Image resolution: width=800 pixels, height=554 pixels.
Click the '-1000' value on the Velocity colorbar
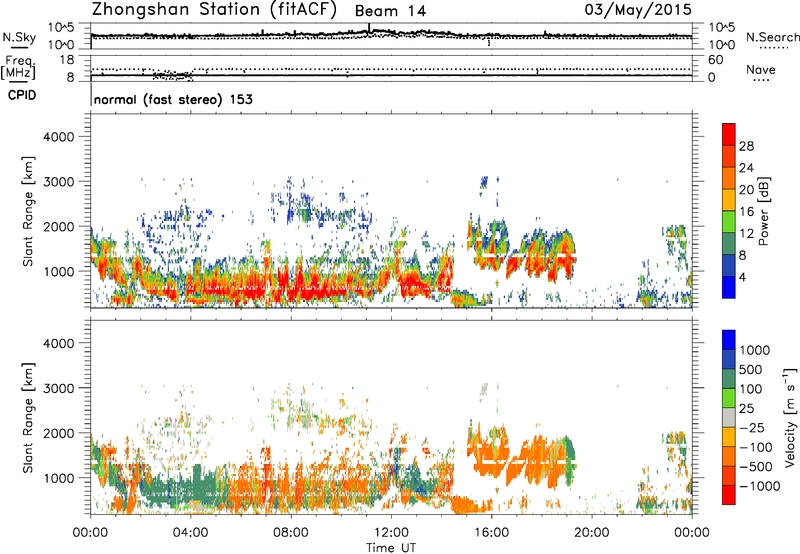pyautogui.click(x=759, y=486)
